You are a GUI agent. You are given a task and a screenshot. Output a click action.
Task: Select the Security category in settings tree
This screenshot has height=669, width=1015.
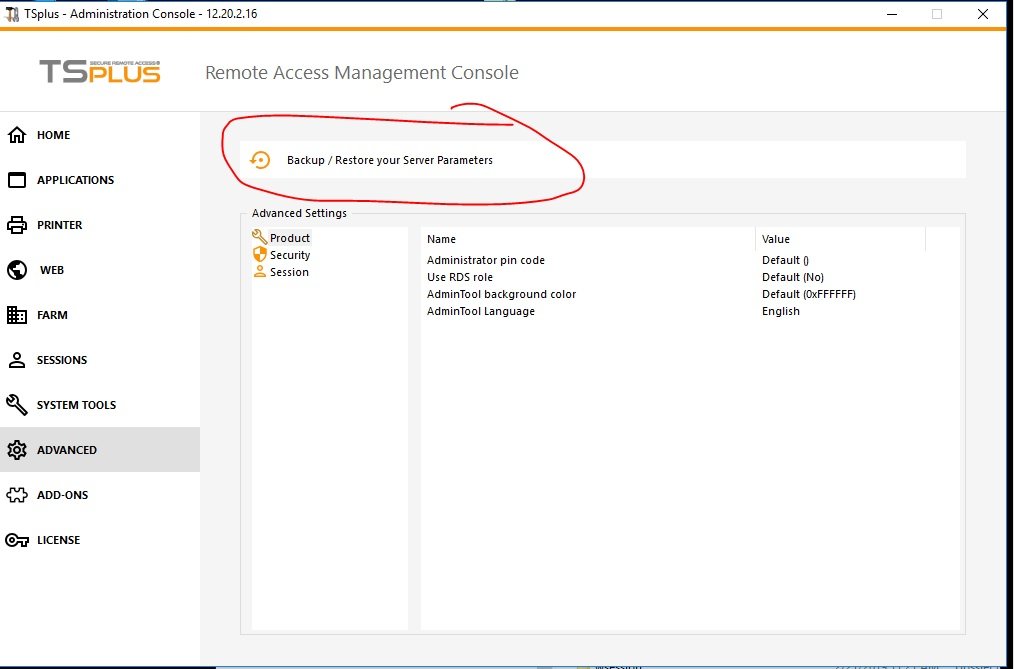coord(290,255)
